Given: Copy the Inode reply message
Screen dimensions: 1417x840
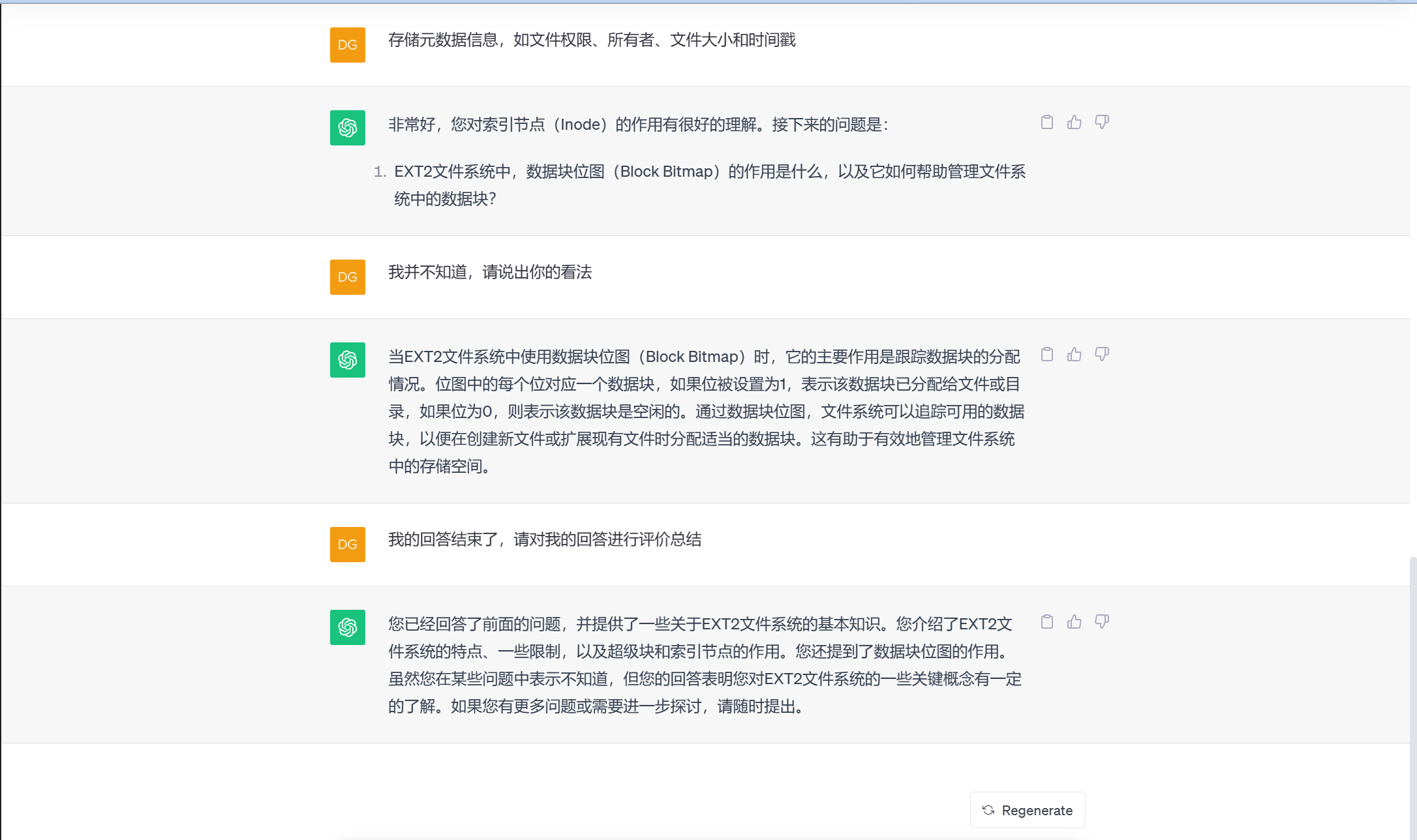Looking at the screenshot, I should 1047,123.
